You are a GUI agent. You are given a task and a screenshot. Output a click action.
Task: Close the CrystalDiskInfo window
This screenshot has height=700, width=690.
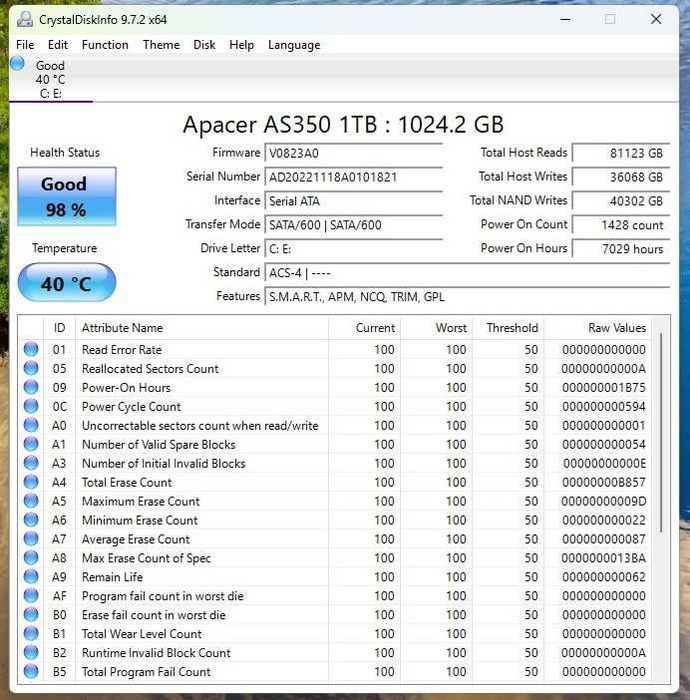pos(656,19)
